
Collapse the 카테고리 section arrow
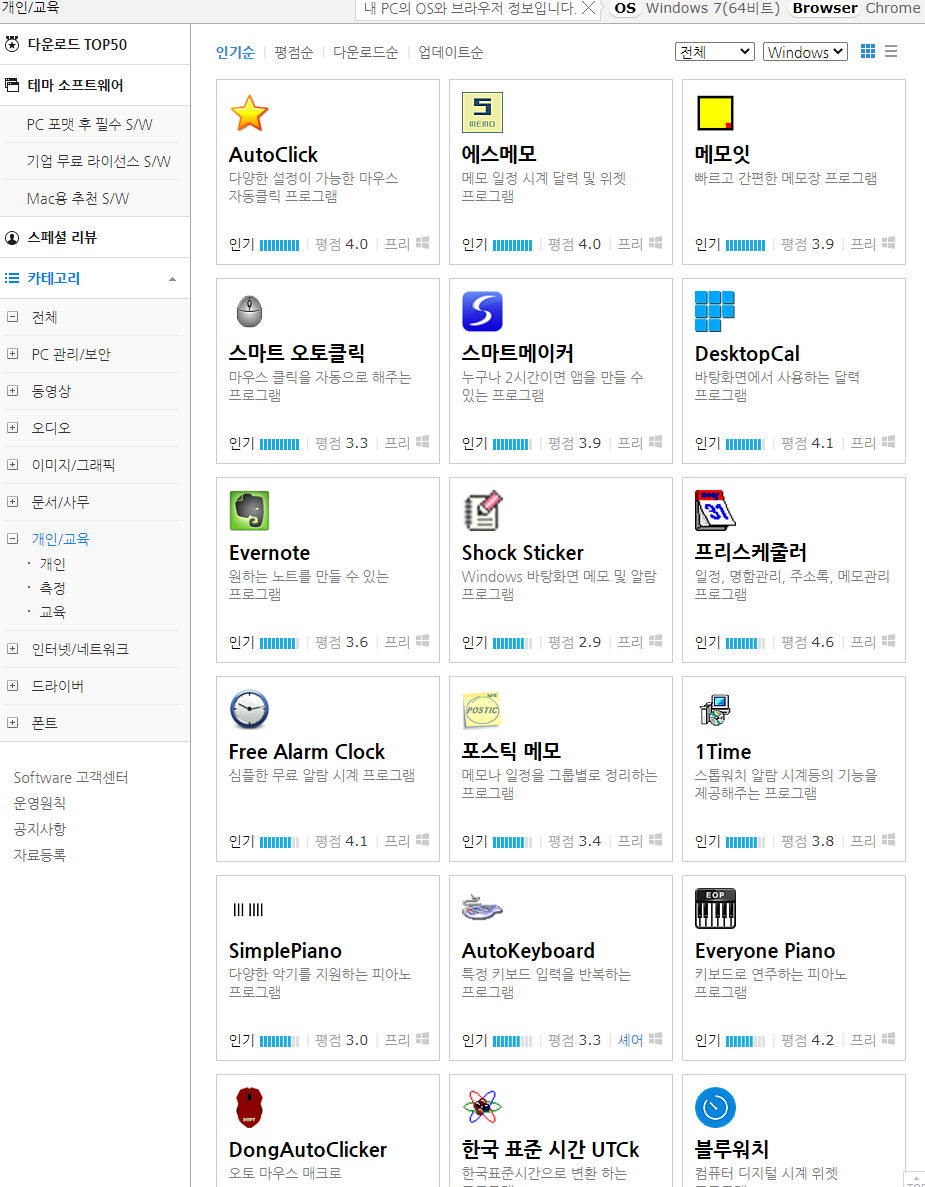173,279
